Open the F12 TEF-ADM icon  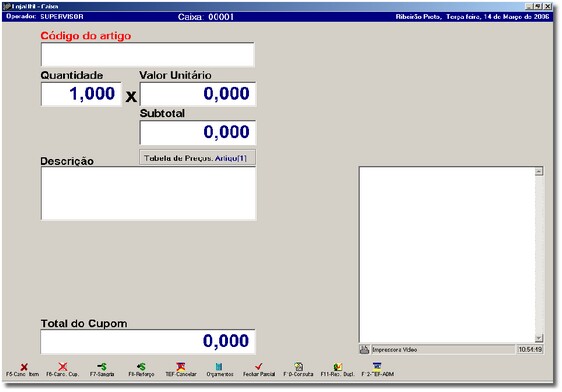[x=377, y=366]
